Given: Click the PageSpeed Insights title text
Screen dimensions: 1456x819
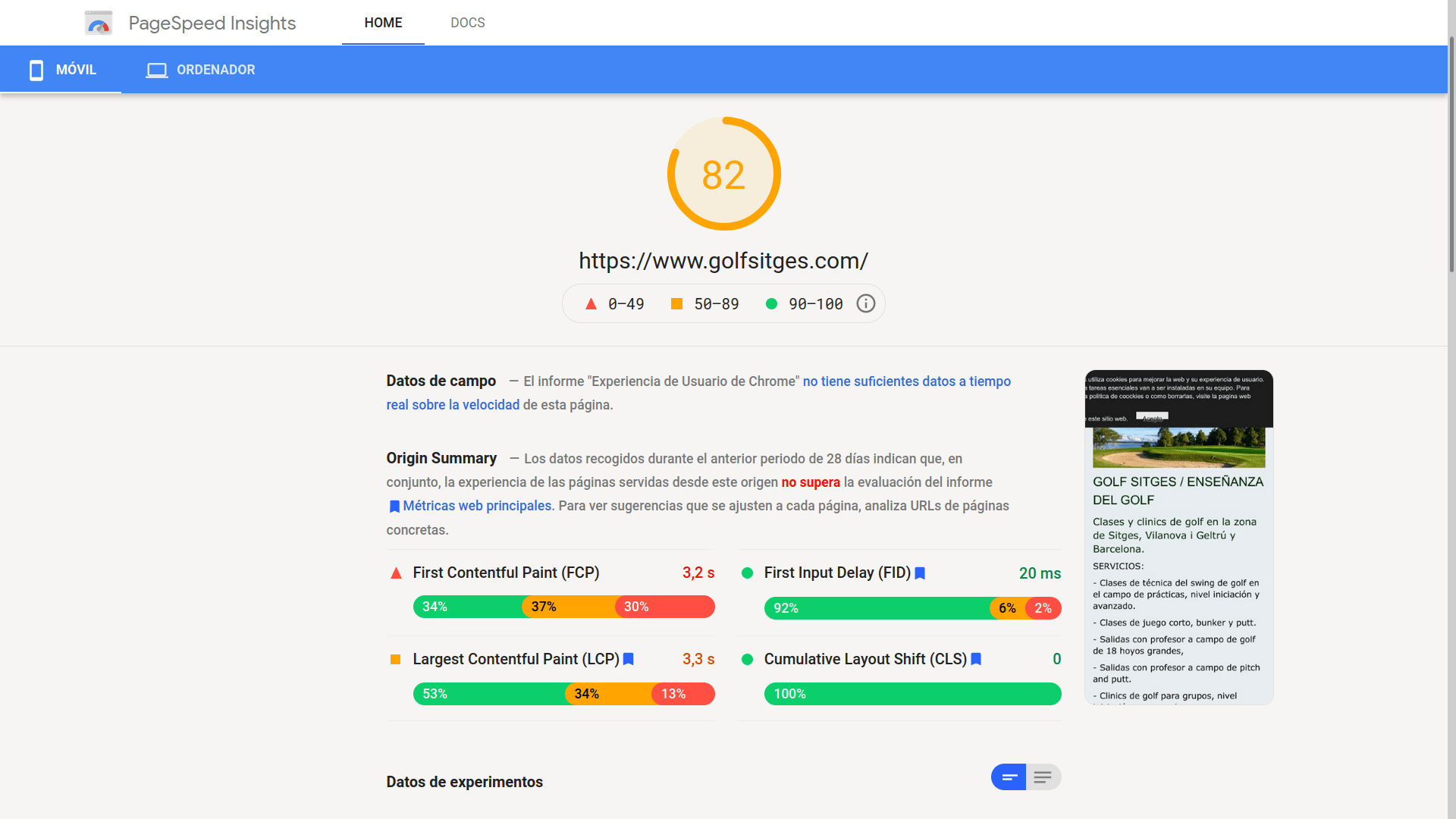Looking at the screenshot, I should [x=212, y=23].
